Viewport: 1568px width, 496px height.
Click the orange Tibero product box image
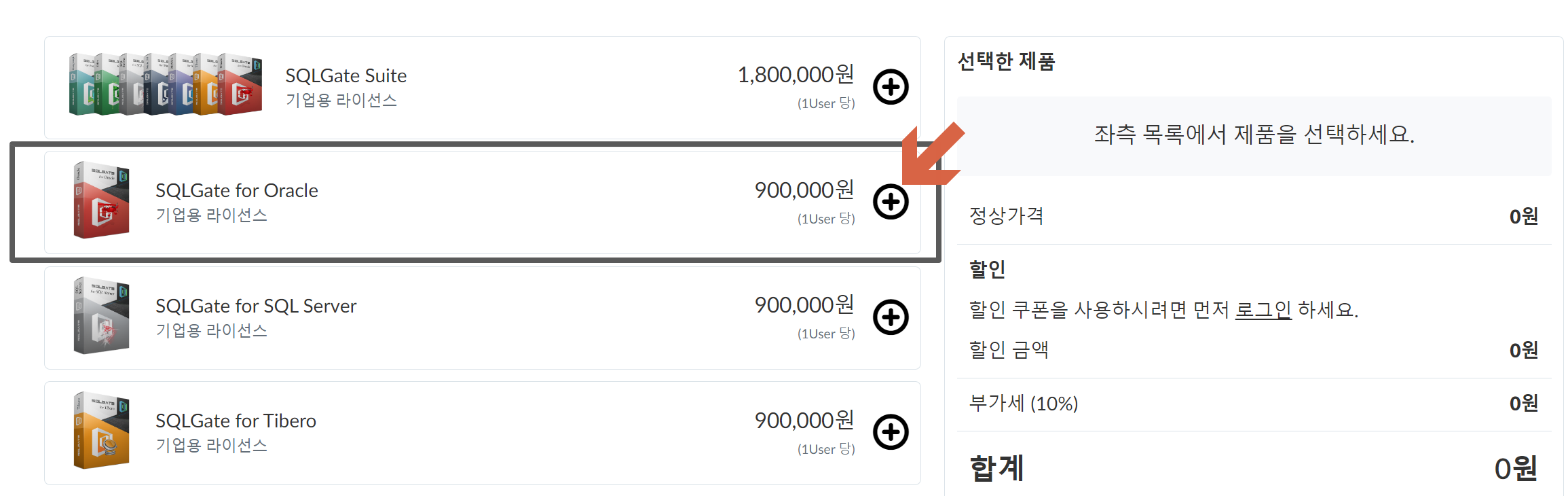(x=101, y=430)
